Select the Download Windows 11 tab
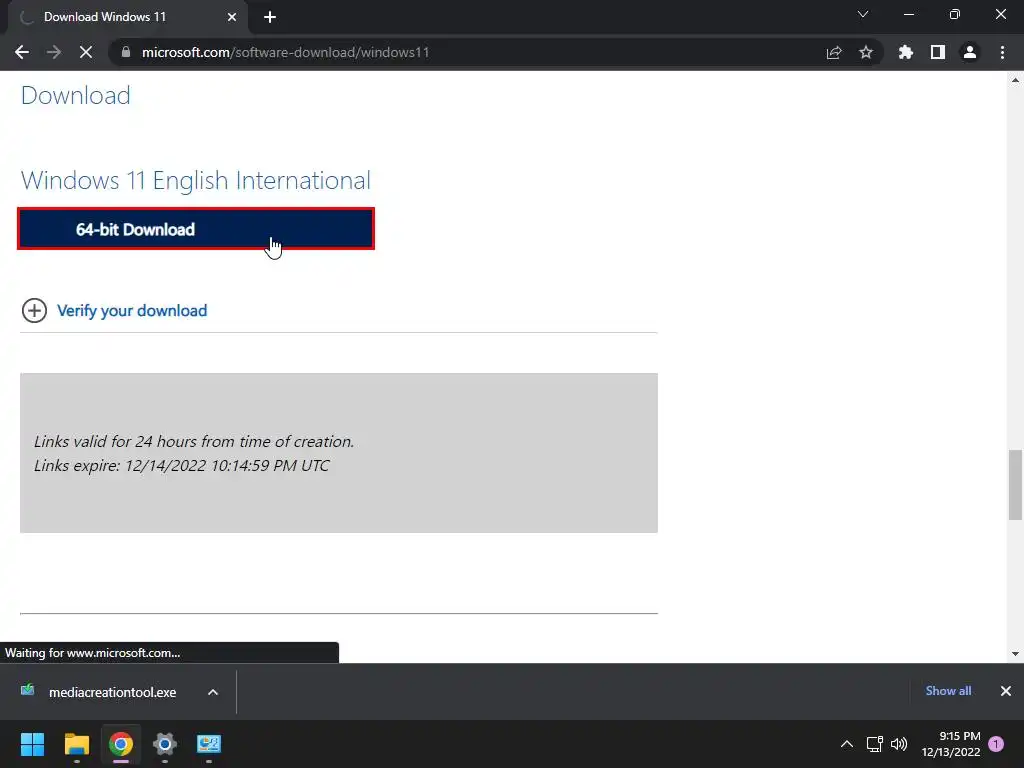This screenshot has height=768, width=1024. click(128, 17)
